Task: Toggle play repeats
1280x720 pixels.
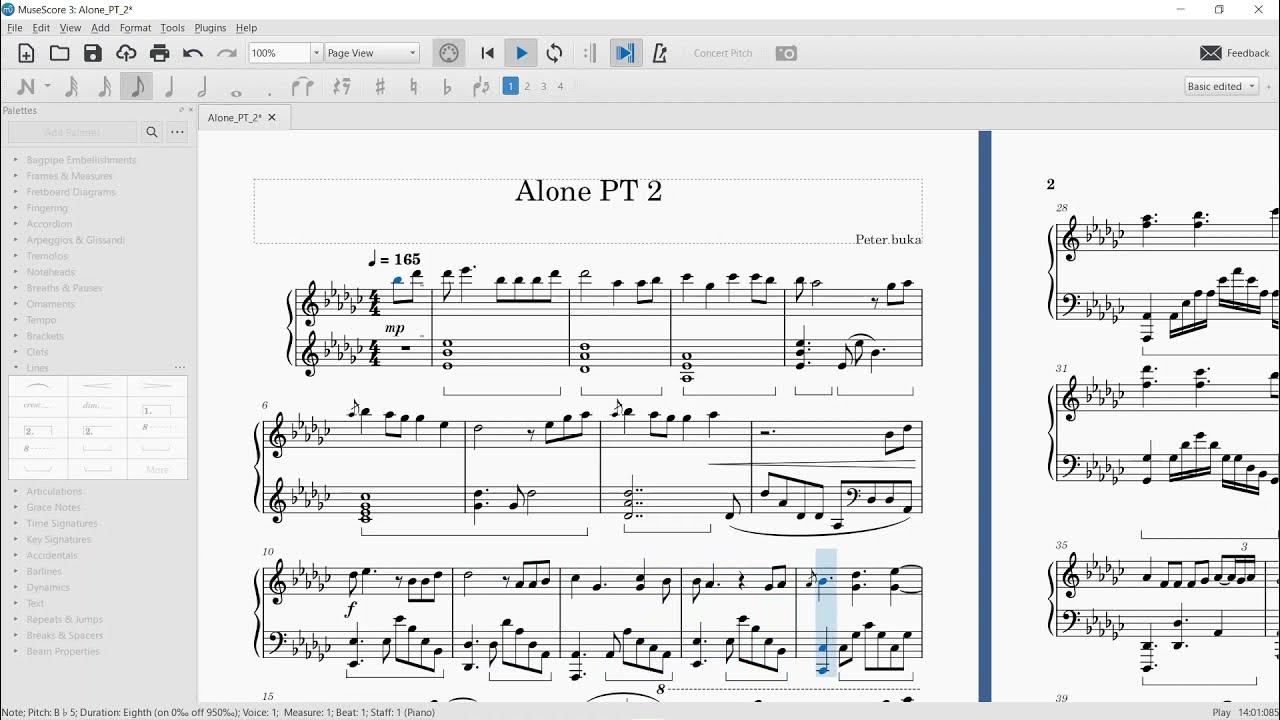Action: click(x=590, y=53)
